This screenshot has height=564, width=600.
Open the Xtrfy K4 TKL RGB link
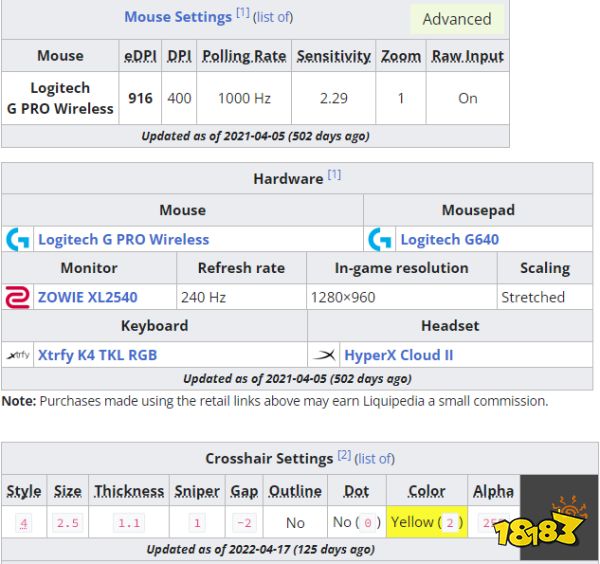point(98,355)
